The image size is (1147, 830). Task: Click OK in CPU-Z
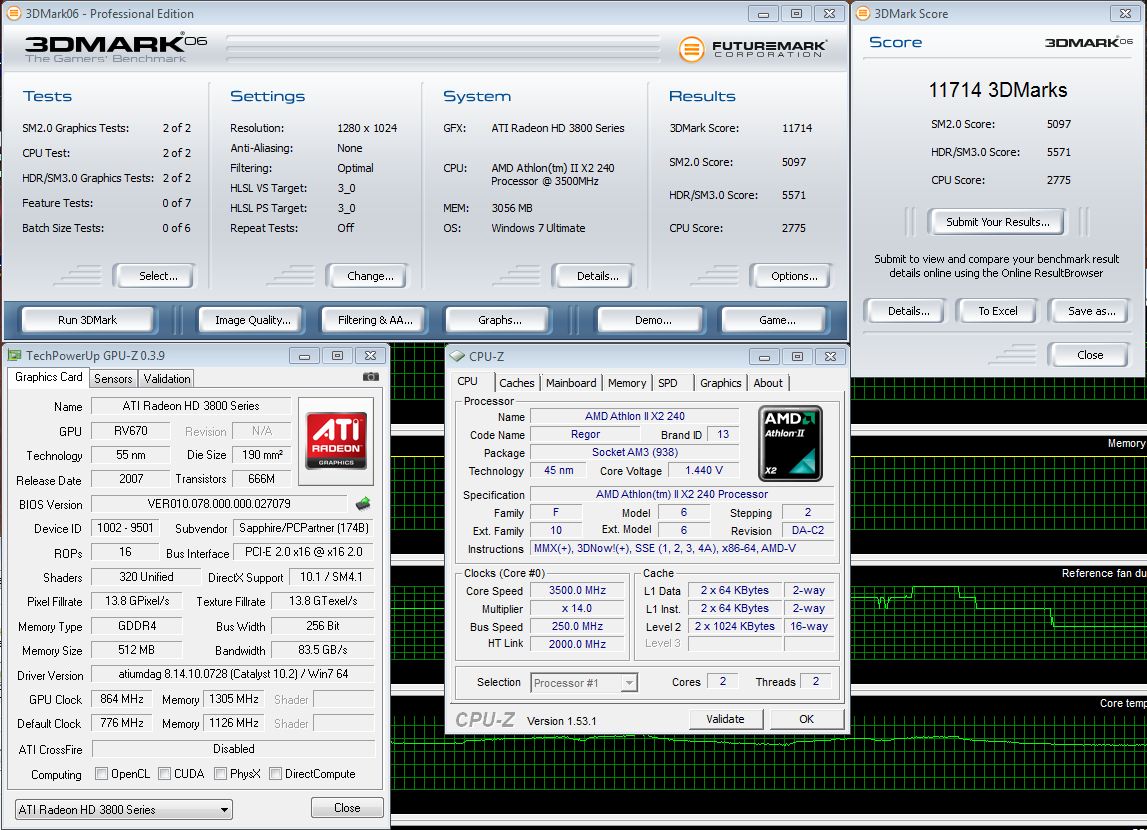806,720
